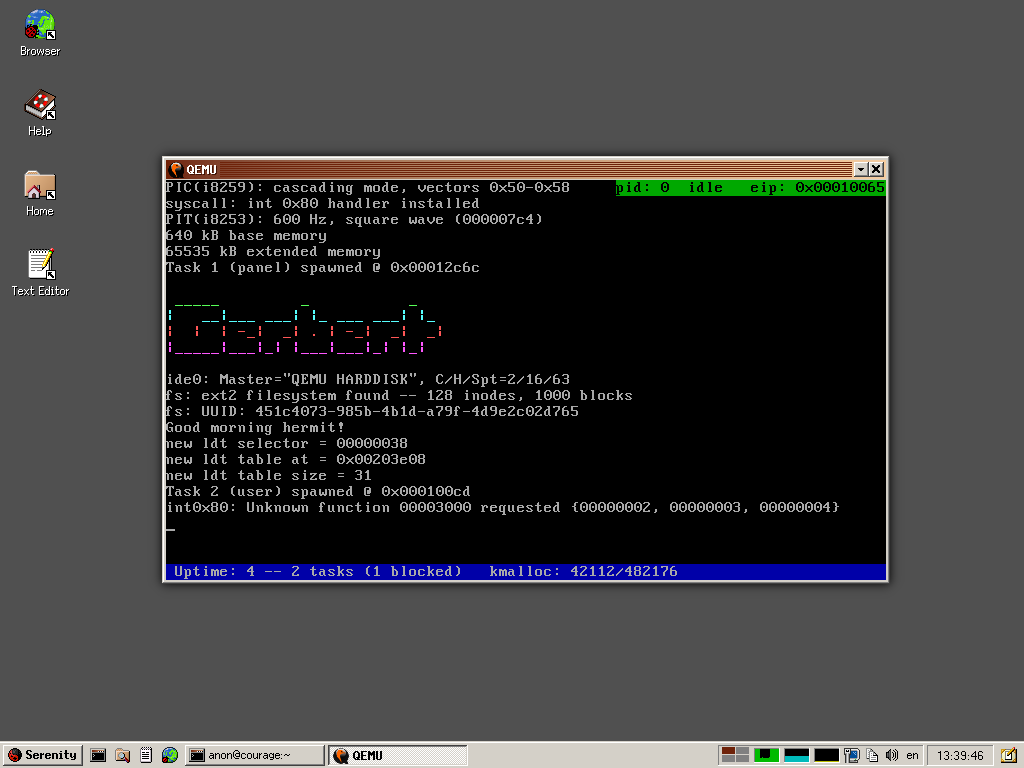This screenshot has width=1024, height=768.
Task: Open the Help desktop shortcut
Action: 40,113
